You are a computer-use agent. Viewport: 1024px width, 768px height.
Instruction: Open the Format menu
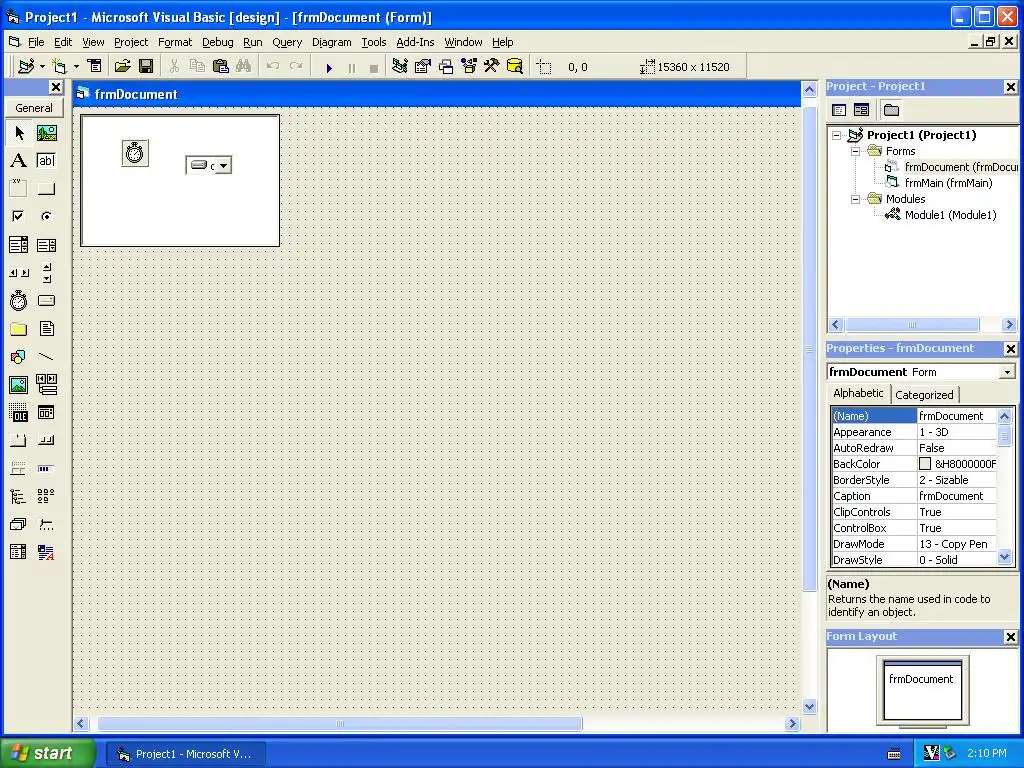(x=175, y=42)
